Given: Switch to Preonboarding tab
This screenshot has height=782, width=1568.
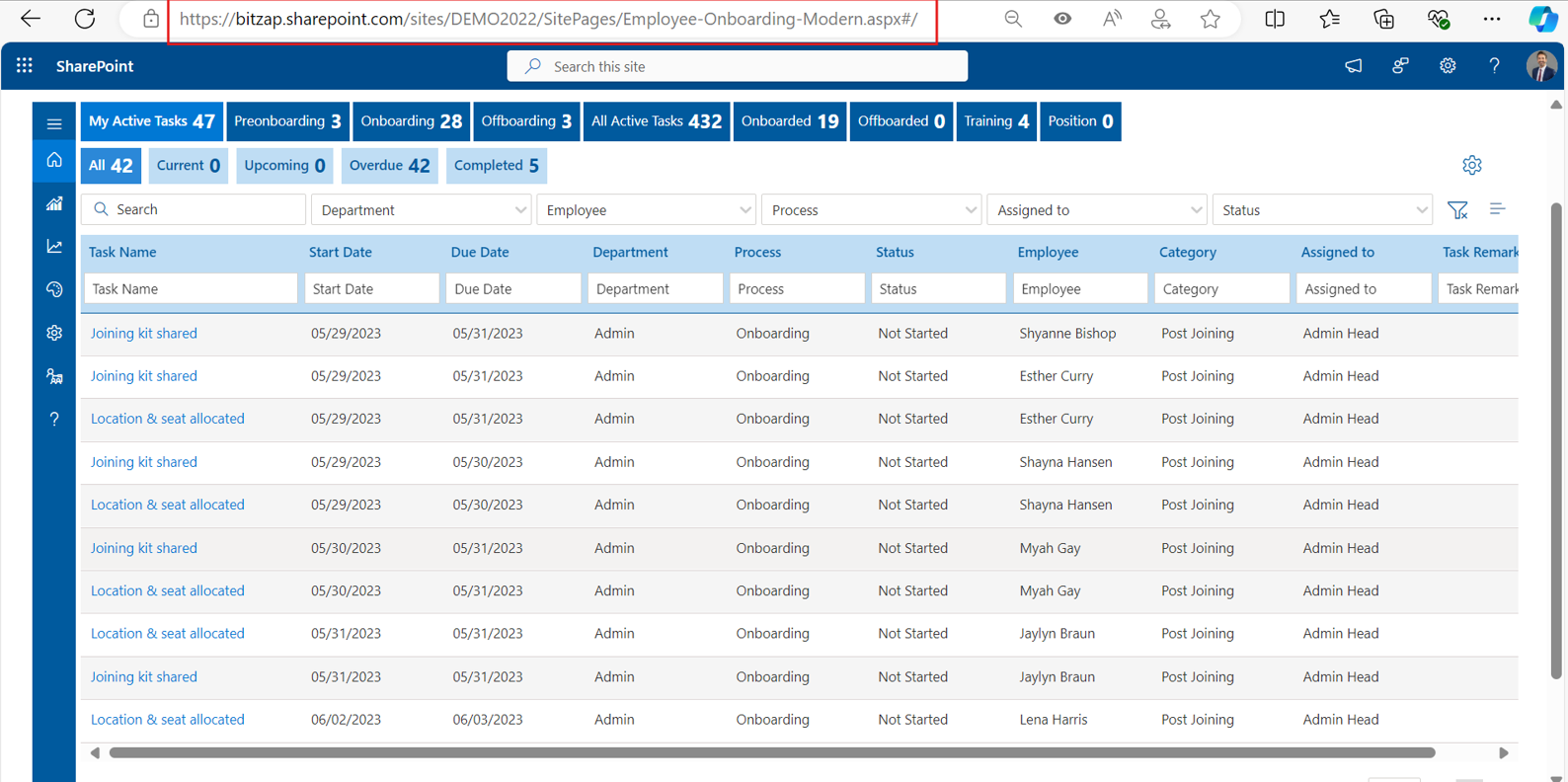Looking at the screenshot, I should 287,121.
